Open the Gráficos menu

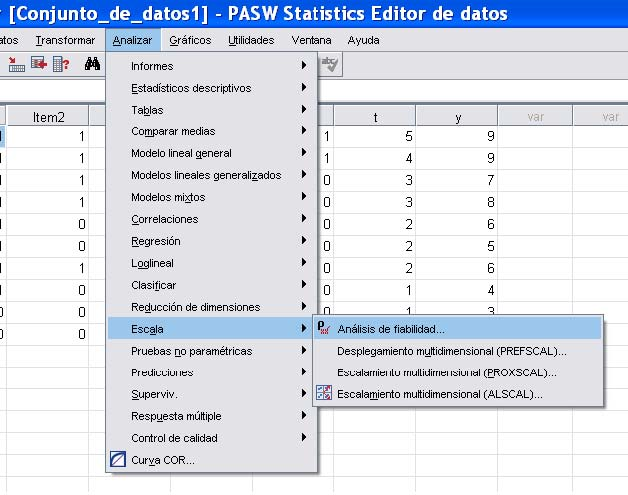tap(190, 40)
